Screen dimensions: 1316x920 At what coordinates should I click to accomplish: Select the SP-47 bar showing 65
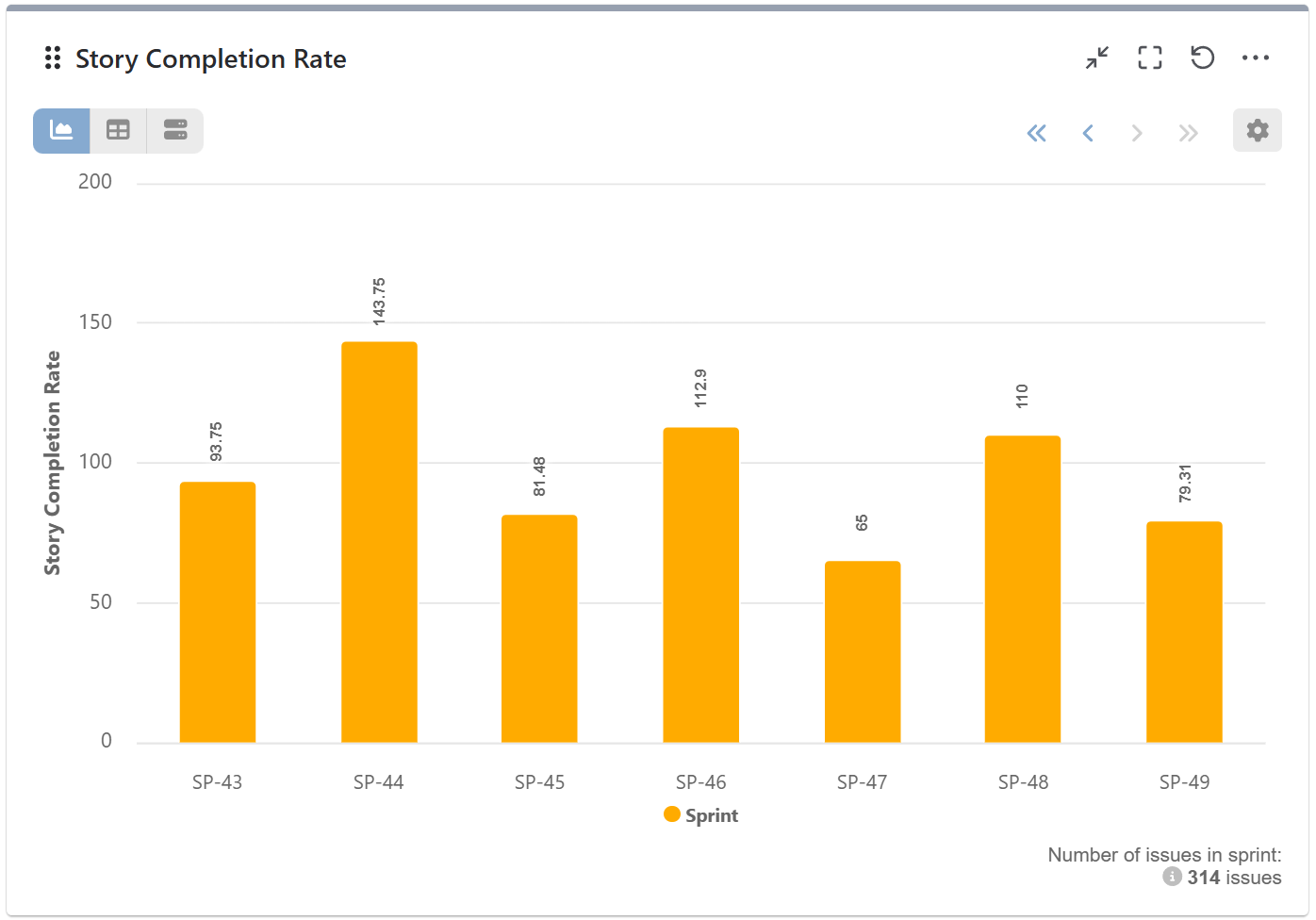click(x=862, y=651)
